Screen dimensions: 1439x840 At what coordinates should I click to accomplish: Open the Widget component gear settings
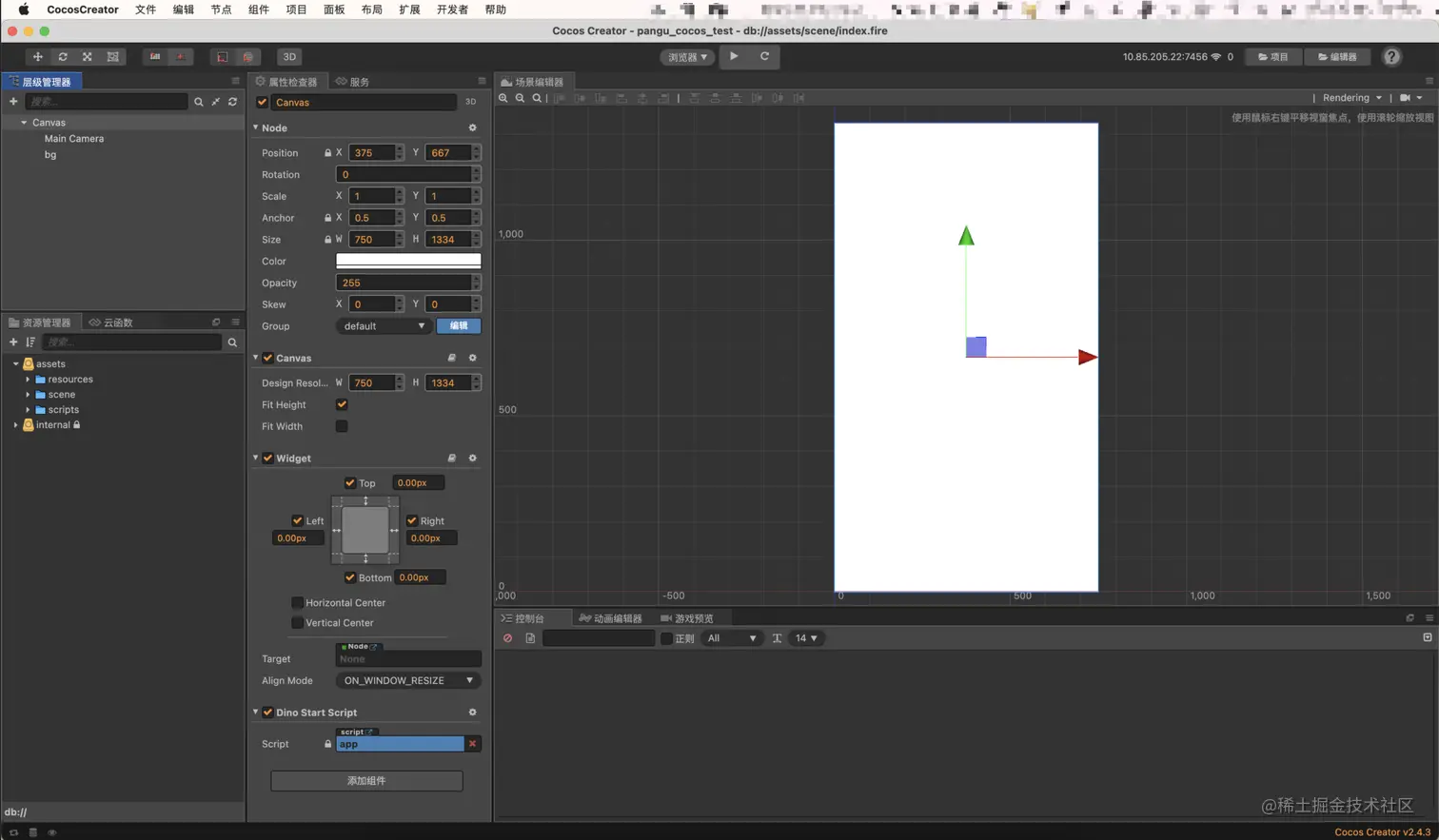[x=472, y=459]
